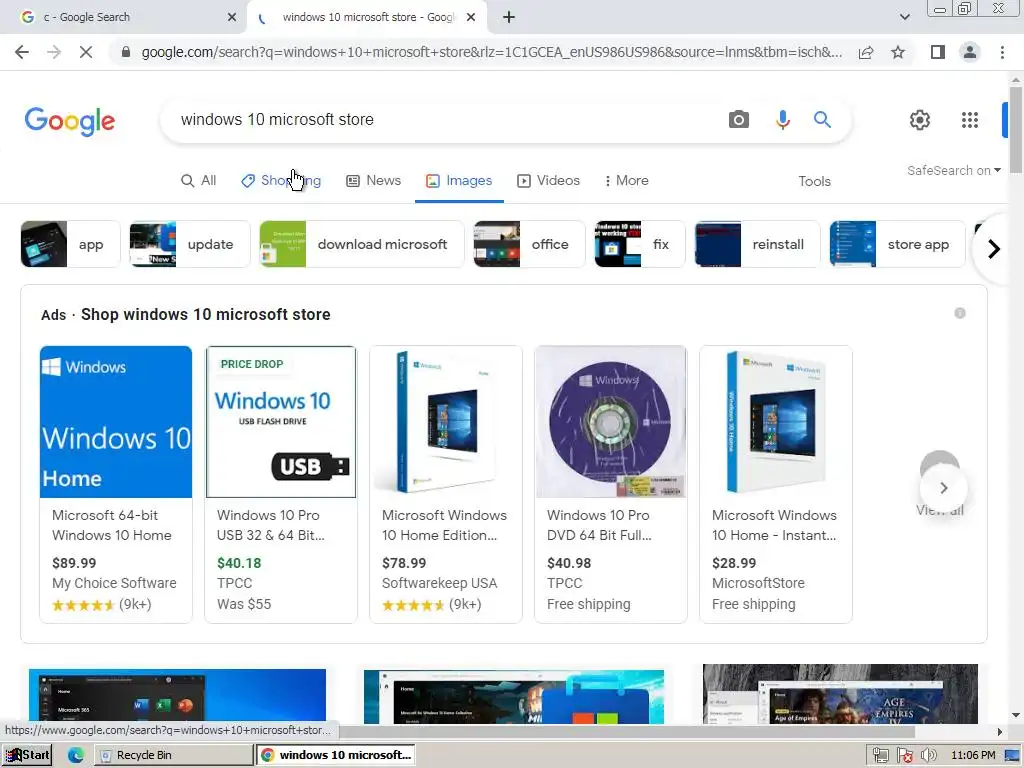Close the 'c - Google Search' tab
The height and width of the screenshot is (768, 1024).
tap(232, 18)
